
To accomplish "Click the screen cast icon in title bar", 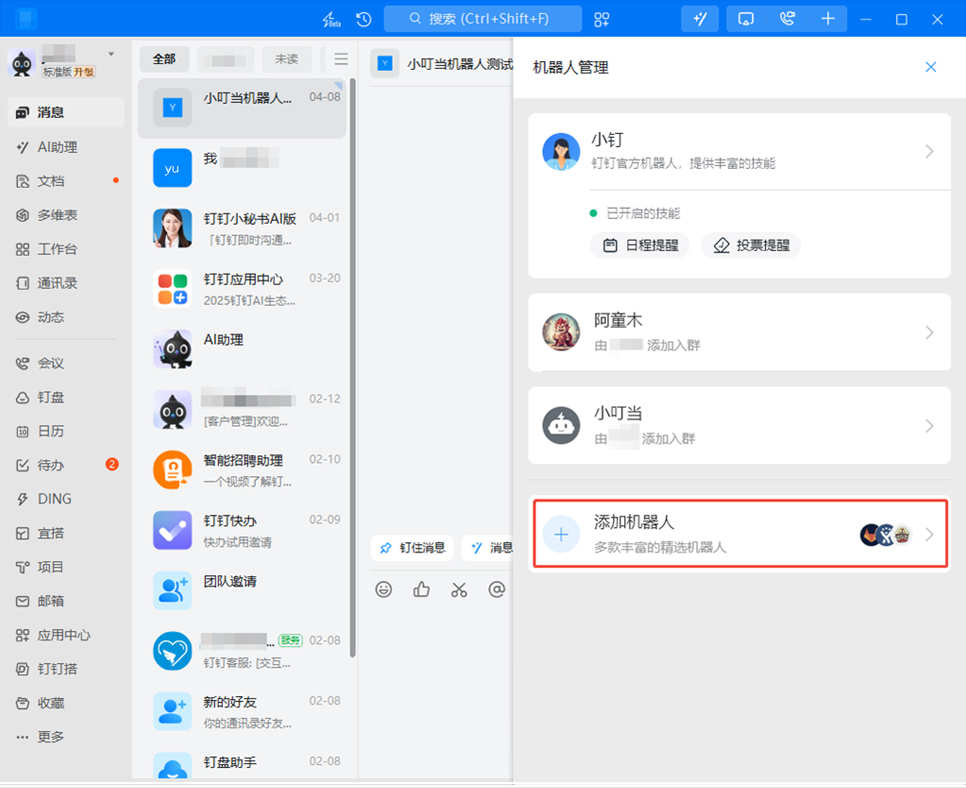I will pyautogui.click(x=746, y=19).
